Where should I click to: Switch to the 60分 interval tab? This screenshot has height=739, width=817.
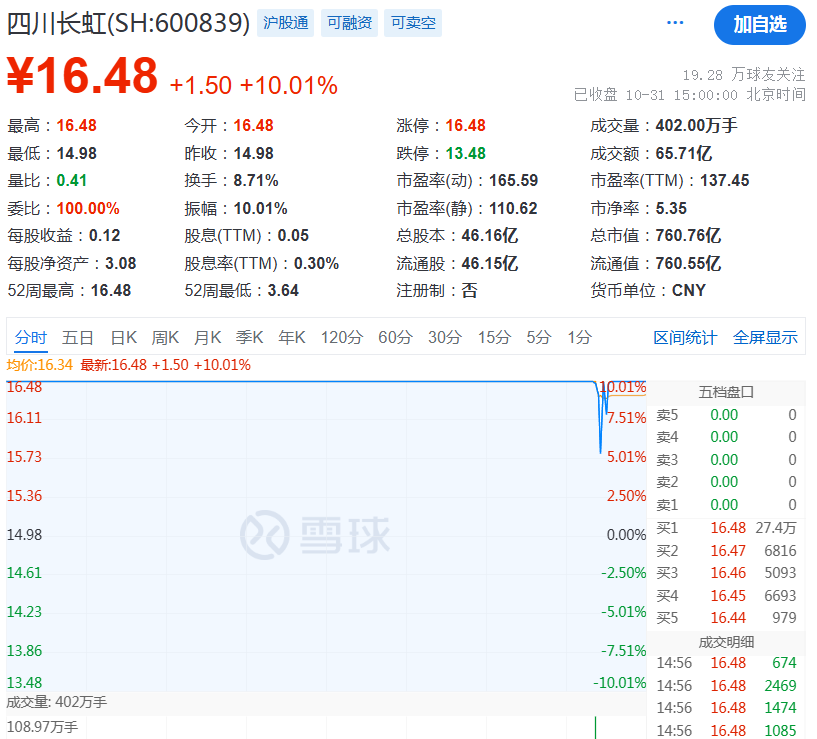coord(395,337)
